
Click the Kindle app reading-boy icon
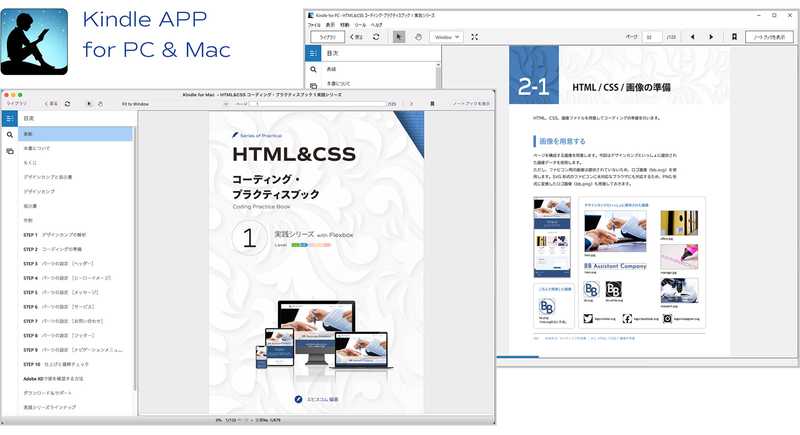point(34,41)
